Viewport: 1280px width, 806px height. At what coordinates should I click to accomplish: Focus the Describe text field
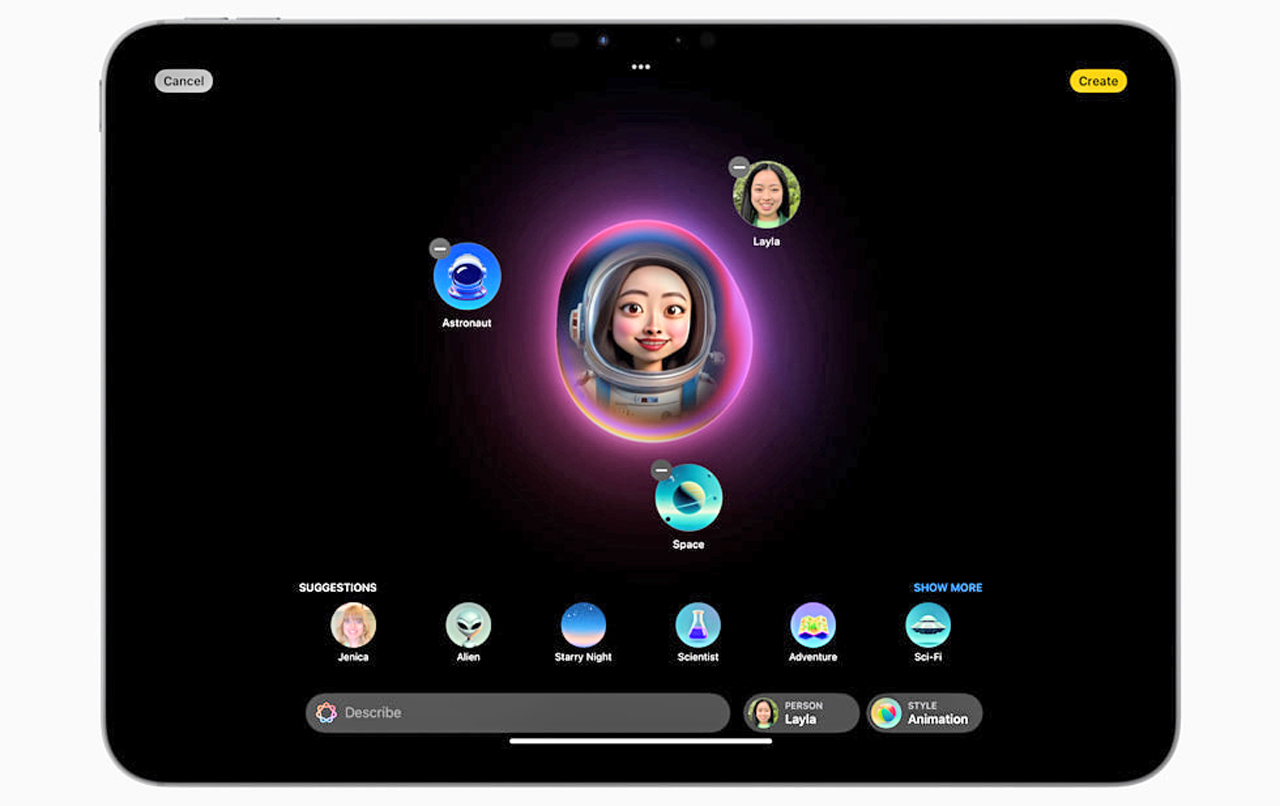518,713
